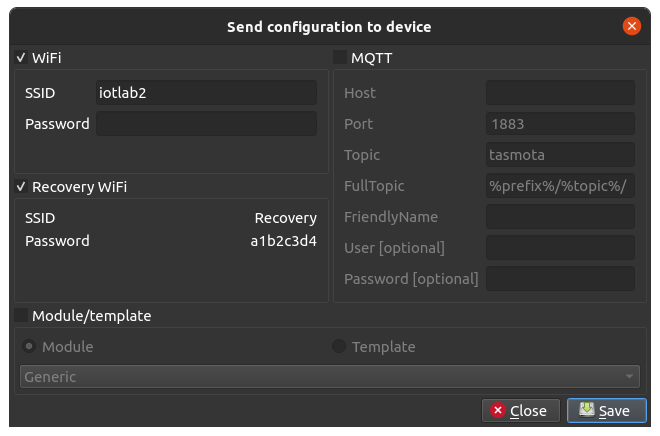Uncheck the WiFi checkbox
Viewport: 660px width, 436px height.
click(x=22, y=58)
